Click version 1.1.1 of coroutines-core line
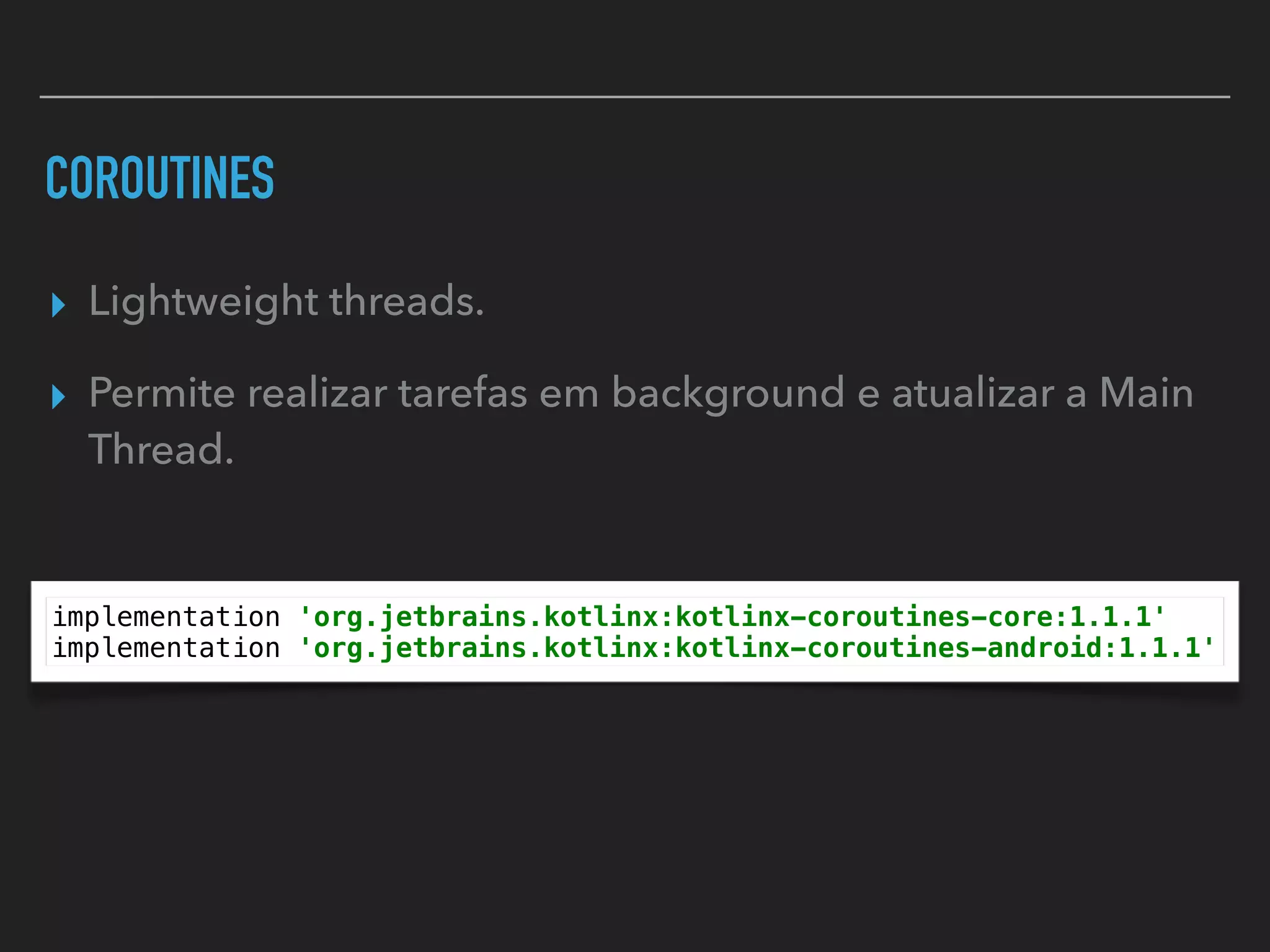The width and height of the screenshot is (1270, 952). 1111,617
